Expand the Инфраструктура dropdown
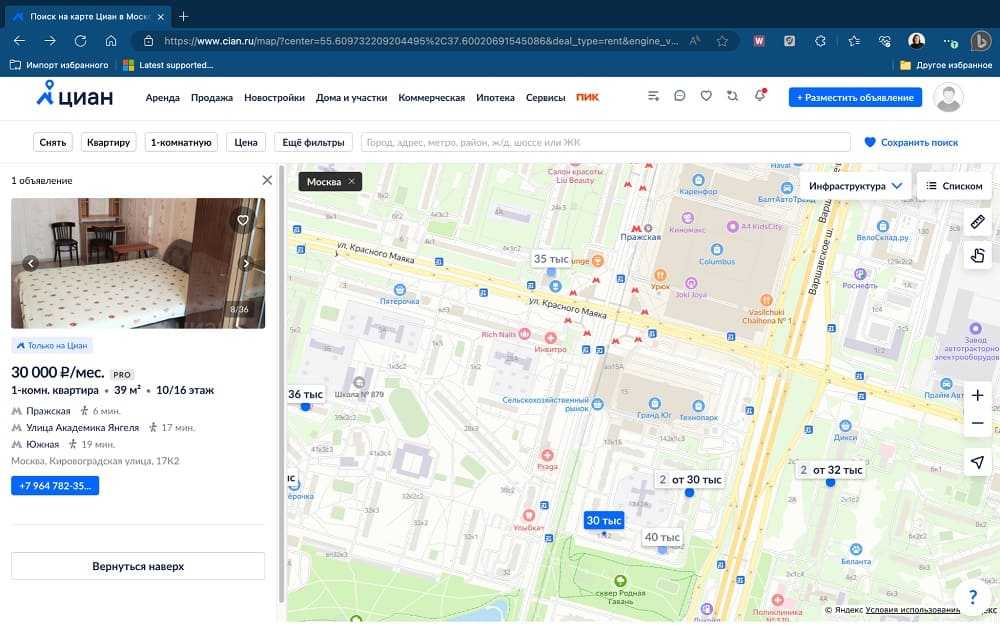The image size is (1000, 625). (856, 186)
